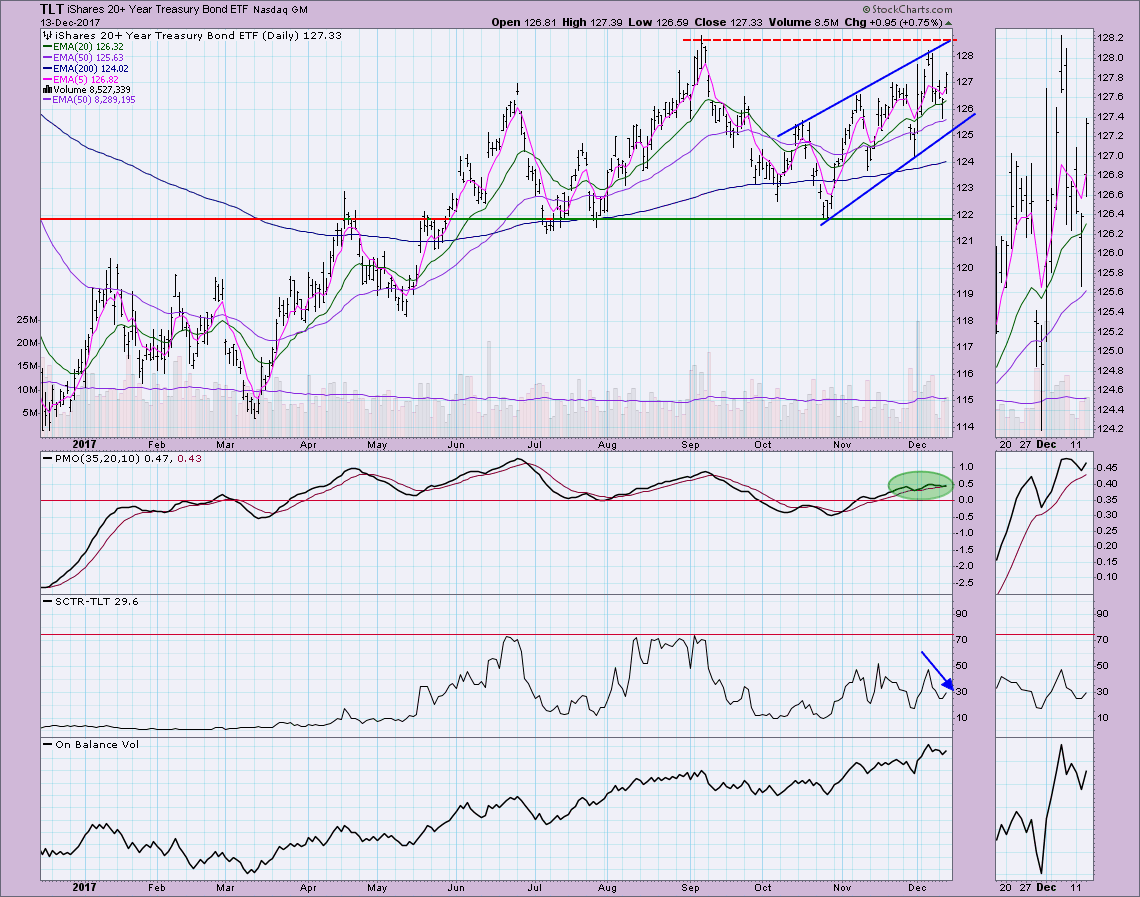Click the green ellipse highlight on PMO panel
Viewport: 1140px width, 897px height.
tap(919, 485)
